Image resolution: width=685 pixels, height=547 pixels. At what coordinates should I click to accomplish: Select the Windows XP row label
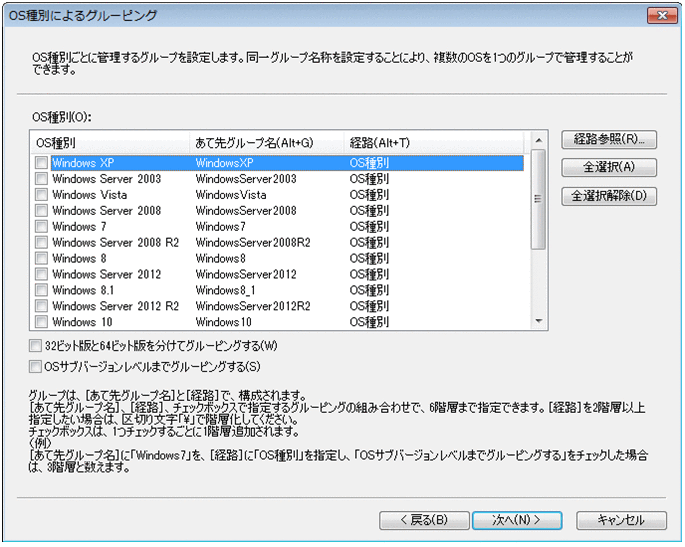[83, 163]
